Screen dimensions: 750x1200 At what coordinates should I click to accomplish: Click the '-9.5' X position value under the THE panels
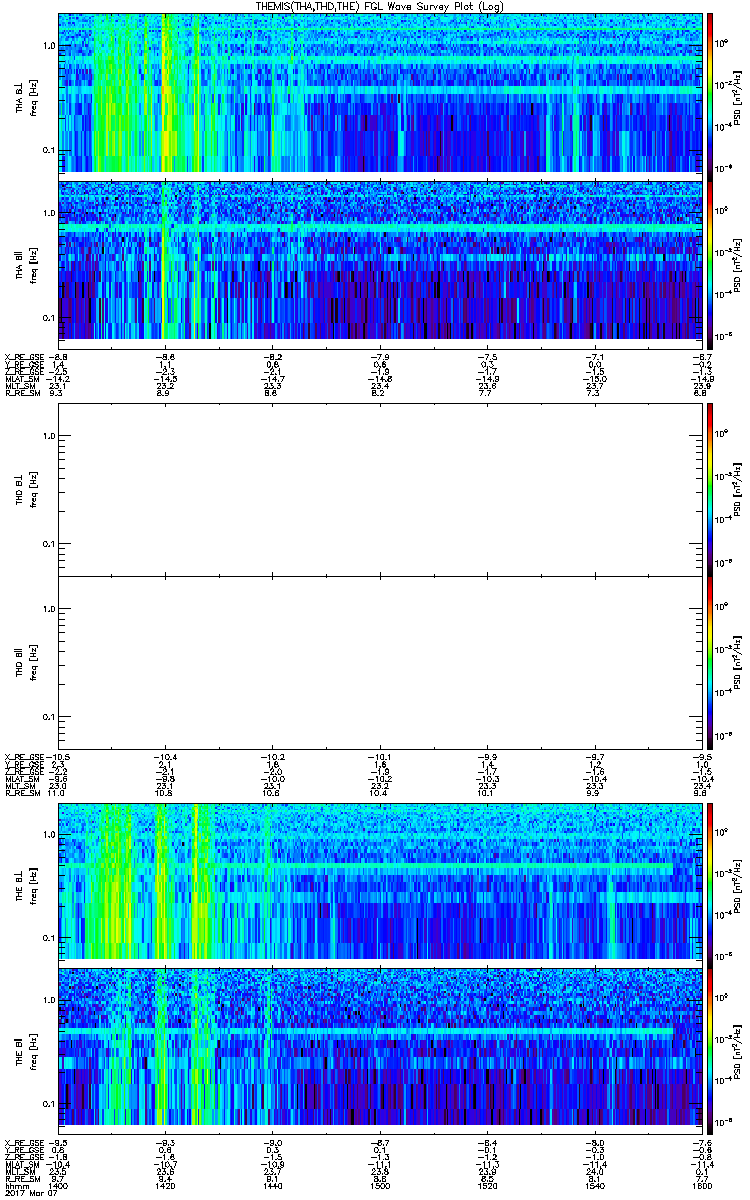58,1142
